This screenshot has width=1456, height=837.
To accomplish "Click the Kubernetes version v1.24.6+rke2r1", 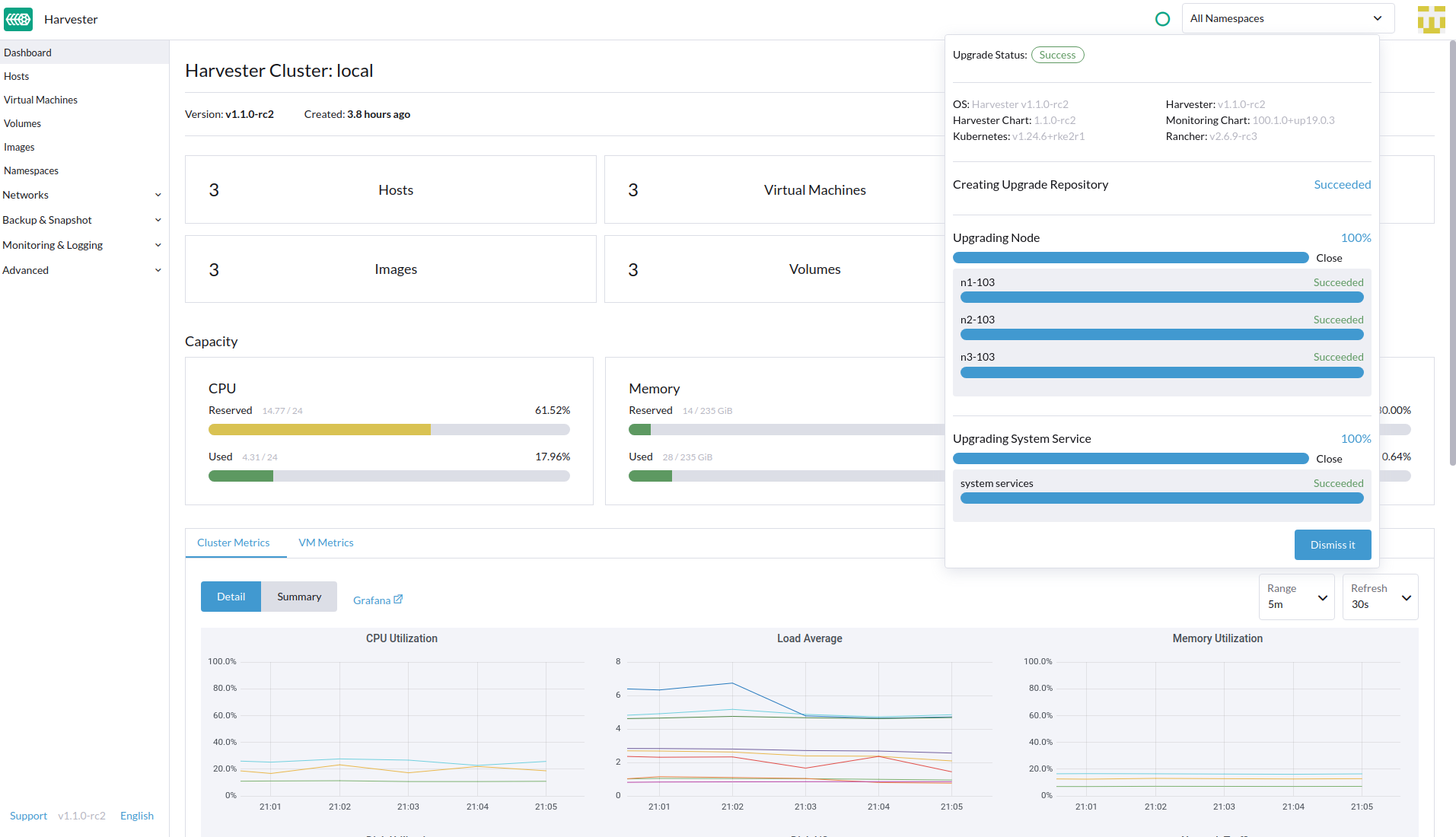I will [1048, 136].
